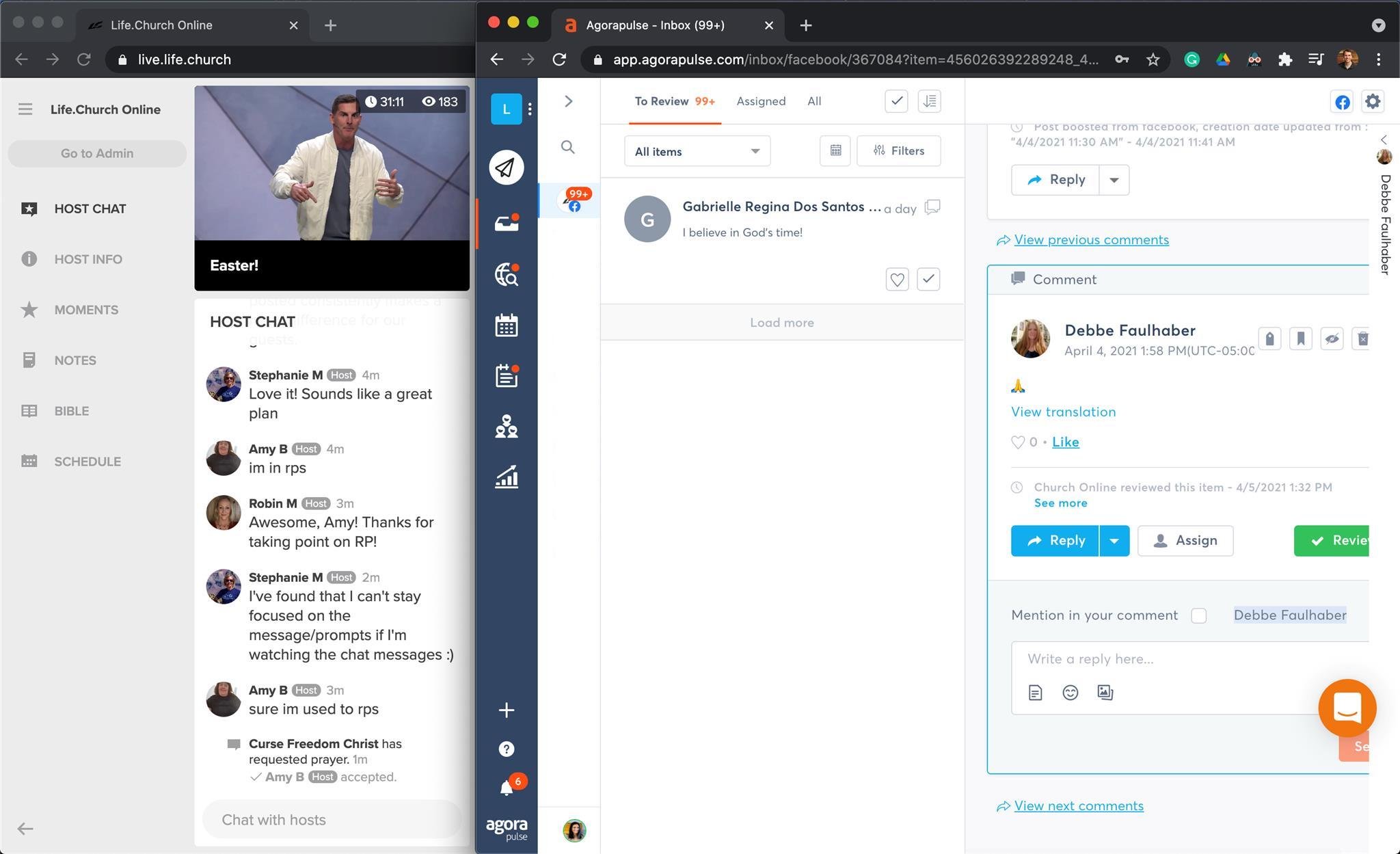Select HOST INFO in Life.Church sidebar

(x=88, y=259)
